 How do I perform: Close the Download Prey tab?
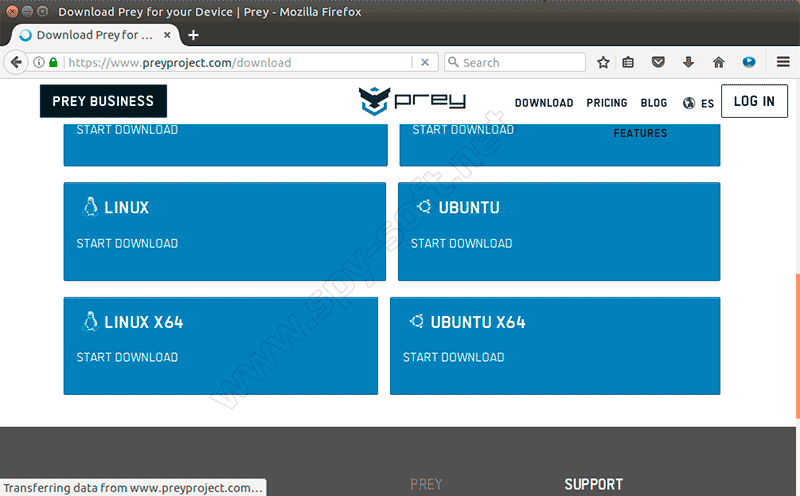167,35
